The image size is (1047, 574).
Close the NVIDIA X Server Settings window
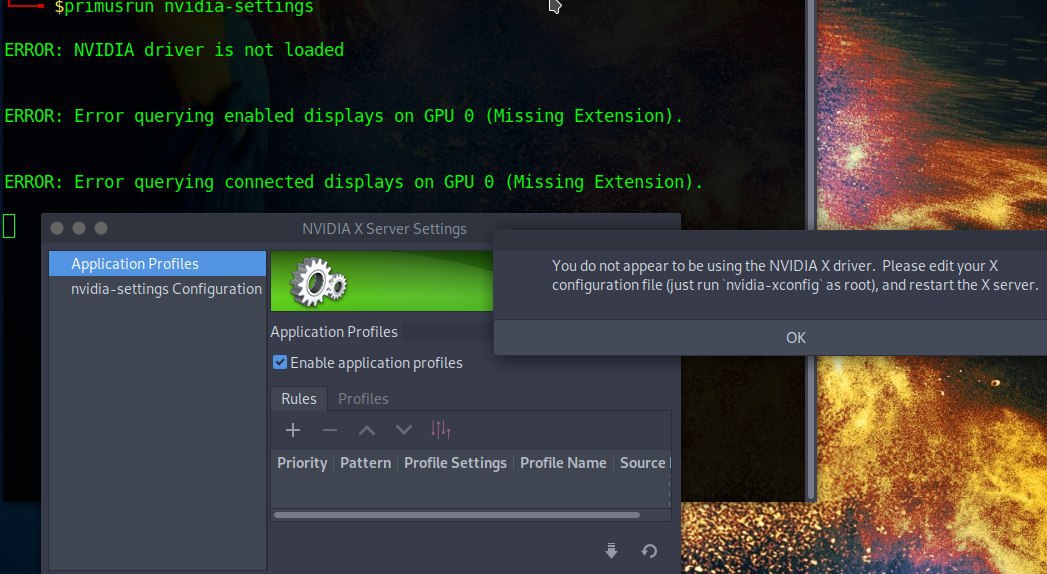pyautogui.click(x=57, y=228)
